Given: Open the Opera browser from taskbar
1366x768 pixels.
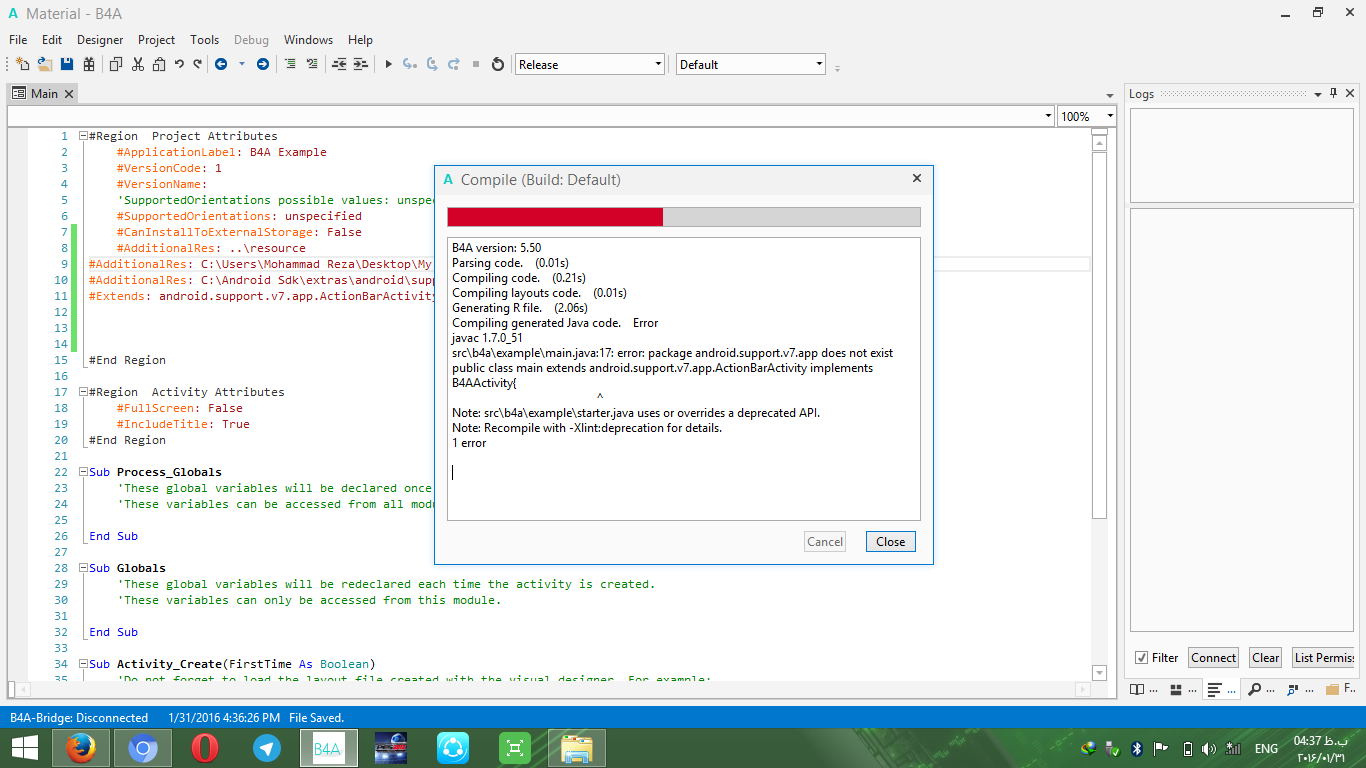Looking at the screenshot, I should pyautogui.click(x=205, y=748).
